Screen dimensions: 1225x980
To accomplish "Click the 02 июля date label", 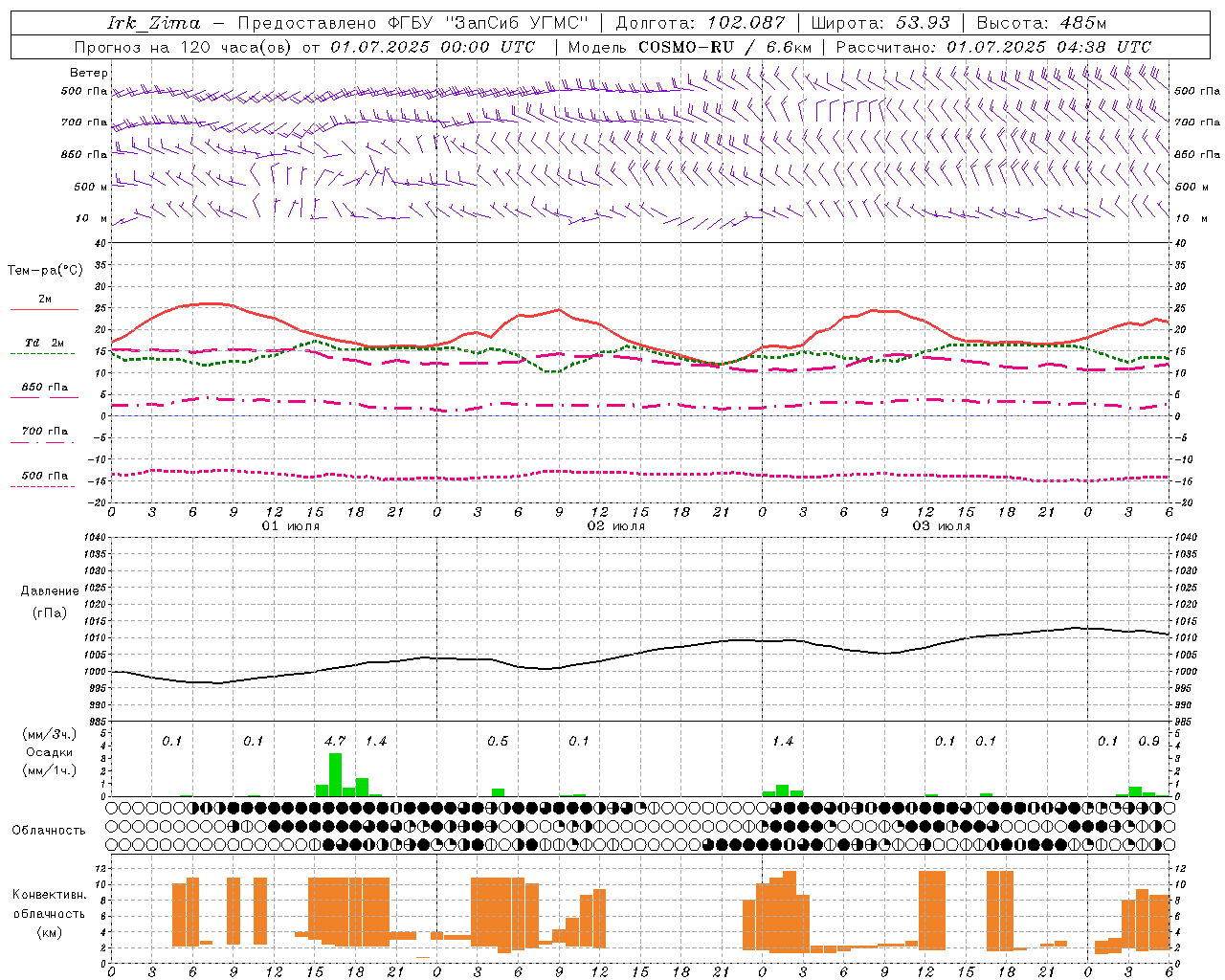I will pyautogui.click(x=616, y=526).
